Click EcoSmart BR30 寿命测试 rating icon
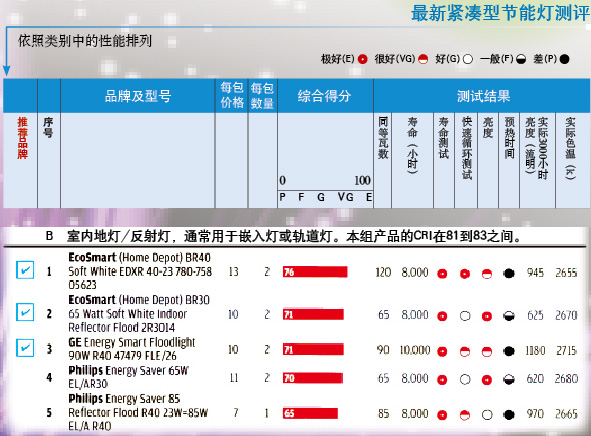Viewport: 591px width, 436px height. pyautogui.click(x=442, y=316)
